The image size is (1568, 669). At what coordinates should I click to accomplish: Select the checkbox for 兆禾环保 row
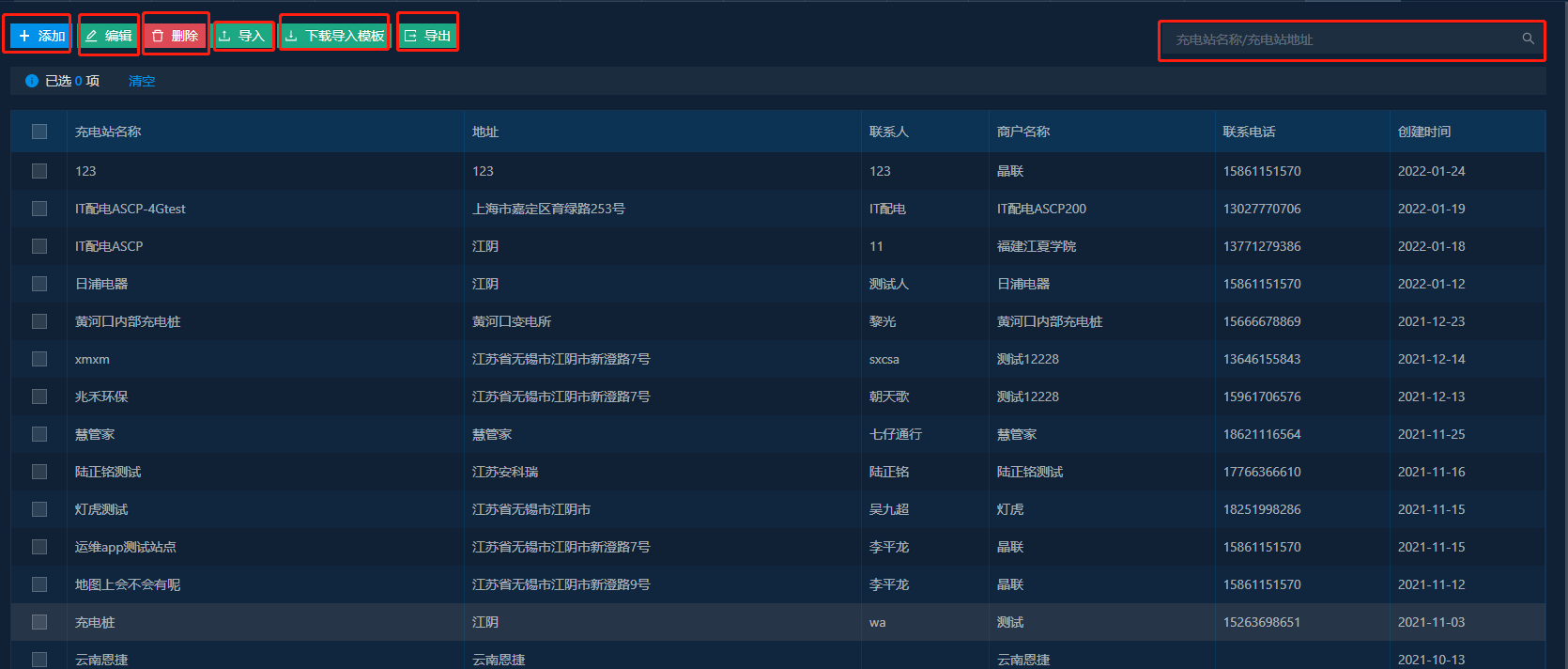(x=39, y=397)
